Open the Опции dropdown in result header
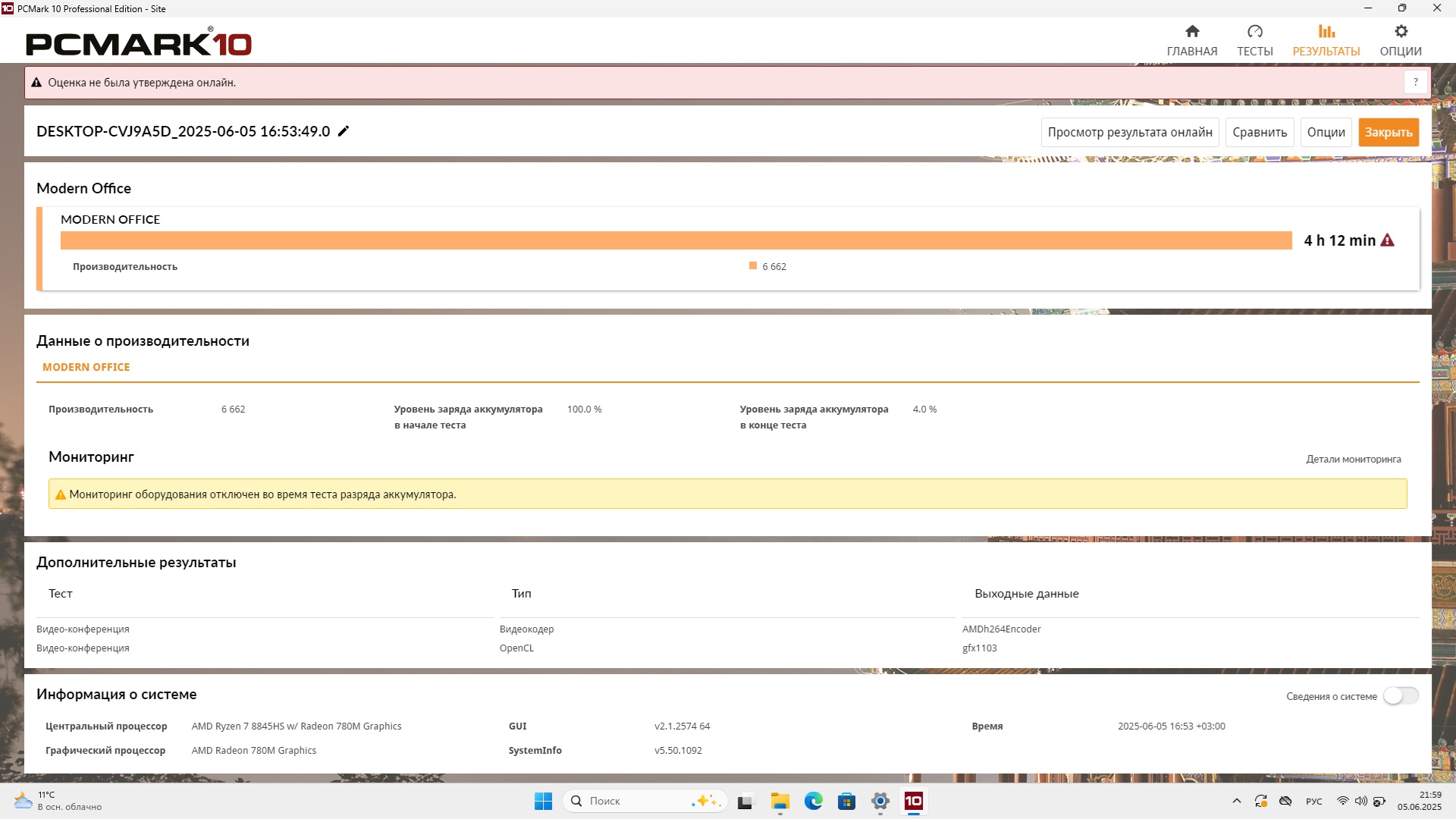This screenshot has width=1456, height=819. point(1326,132)
